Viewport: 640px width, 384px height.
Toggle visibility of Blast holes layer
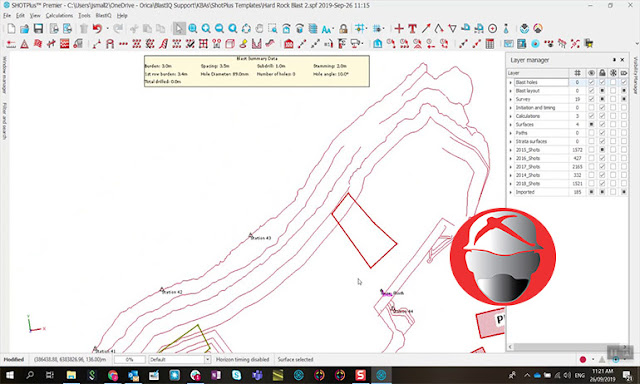click(591, 82)
